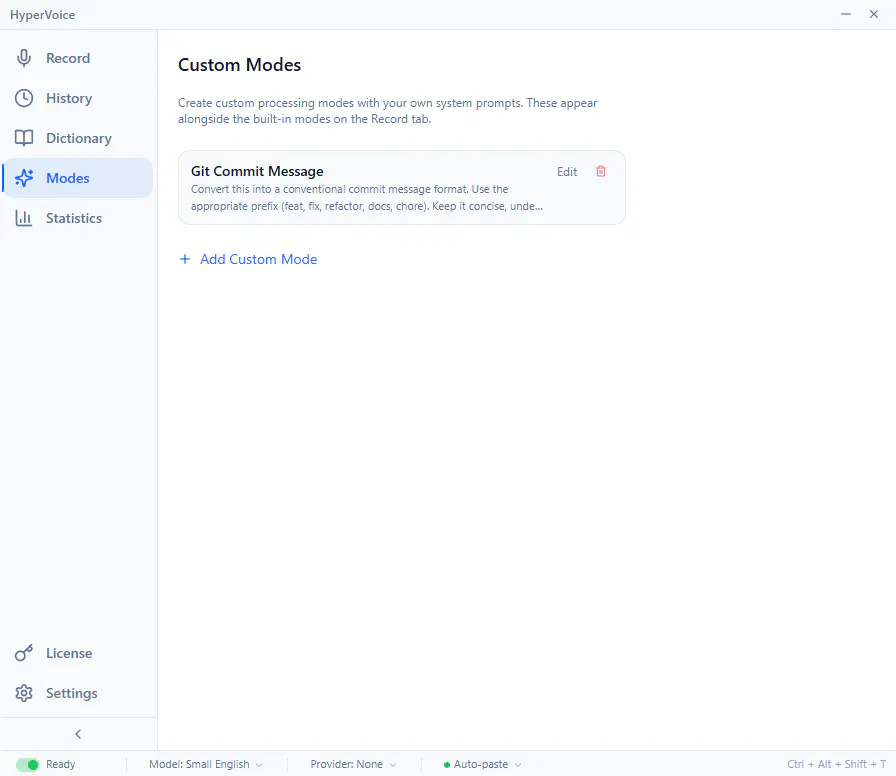896x776 pixels.
Task: Open the Auto-paste dropdown
Action: coord(482,765)
